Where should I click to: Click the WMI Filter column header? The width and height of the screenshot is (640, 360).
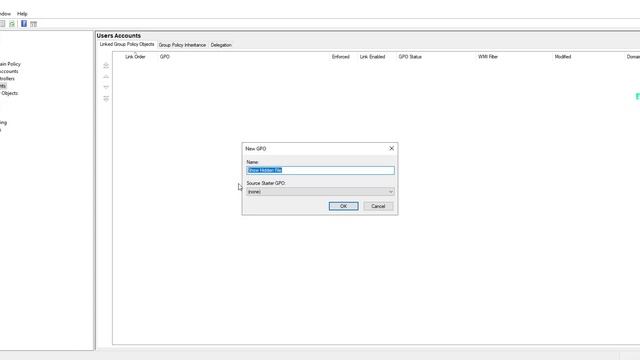click(x=488, y=57)
